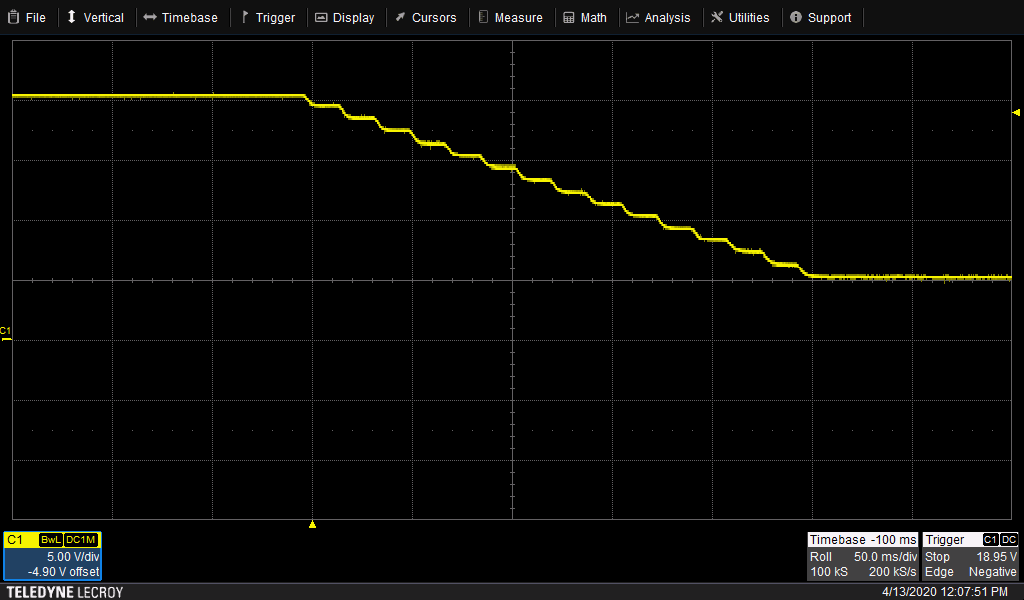Viewport: 1024px width, 600px height.
Task: Expand the Support dropdown menu
Action: pyautogui.click(x=820, y=17)
